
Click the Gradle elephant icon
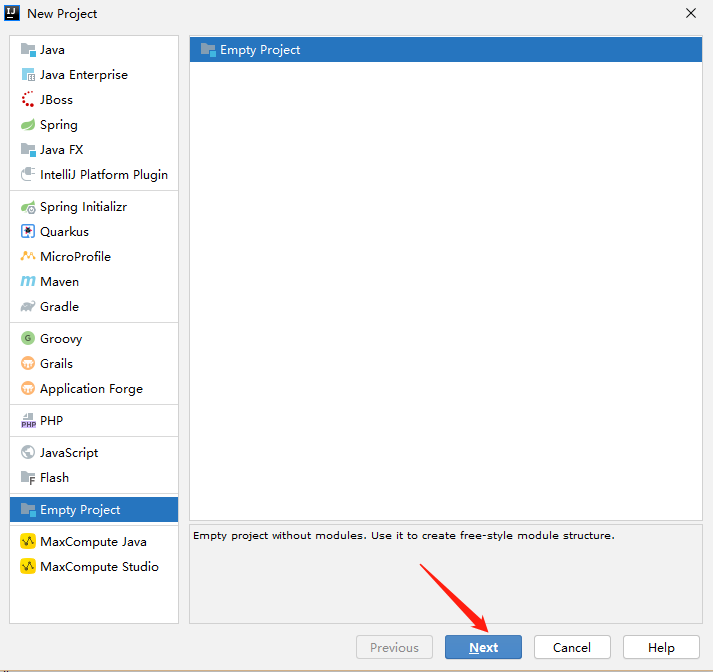click(28, 306)
